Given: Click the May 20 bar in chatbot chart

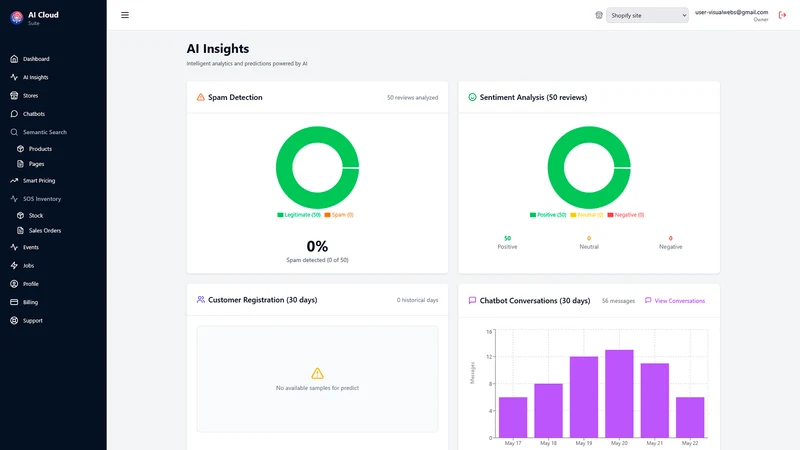Looking at the screenshot, I should [619, 393].
